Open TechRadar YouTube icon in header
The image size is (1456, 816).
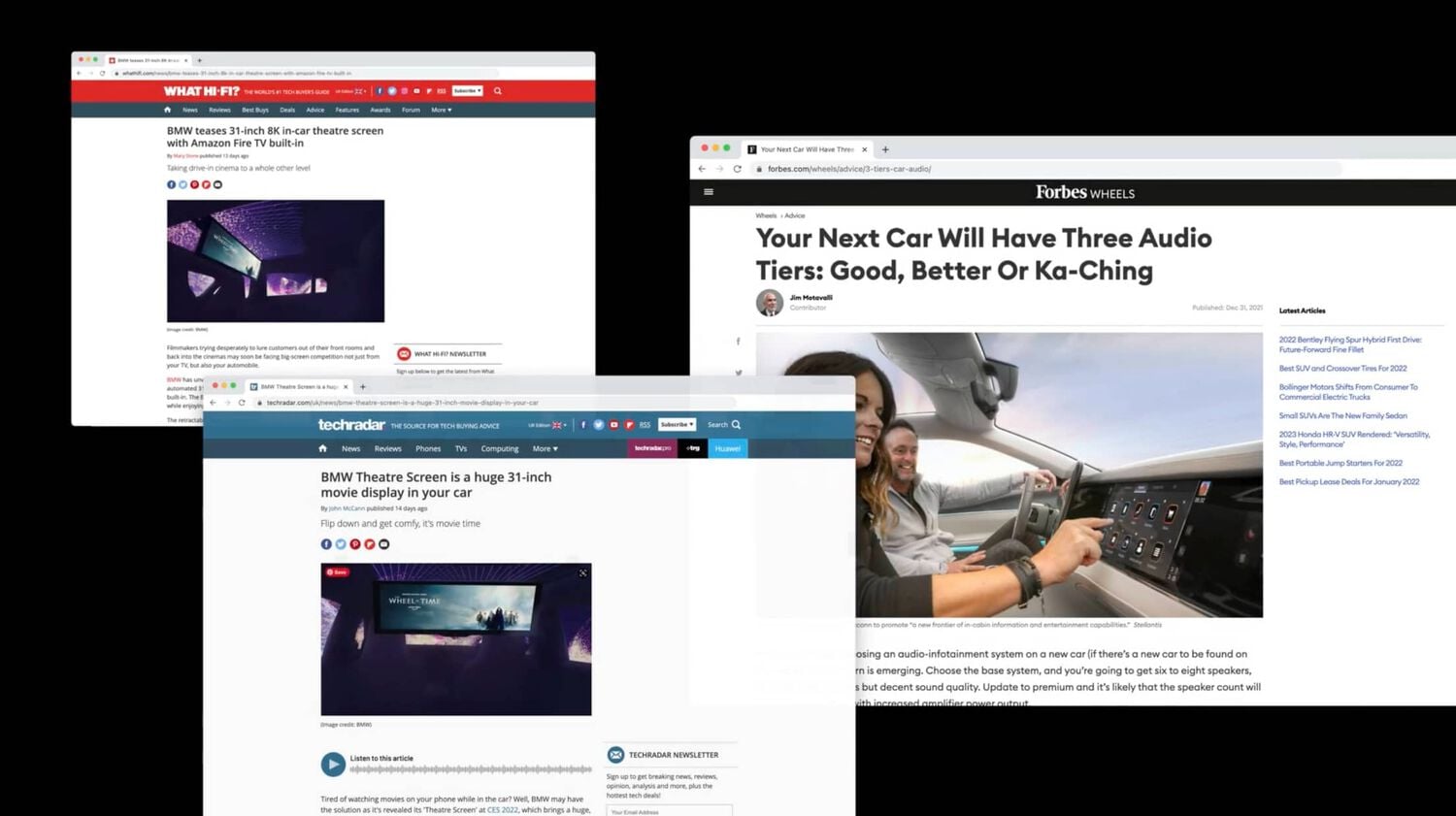pyautogui.click(x=613, y=425)
